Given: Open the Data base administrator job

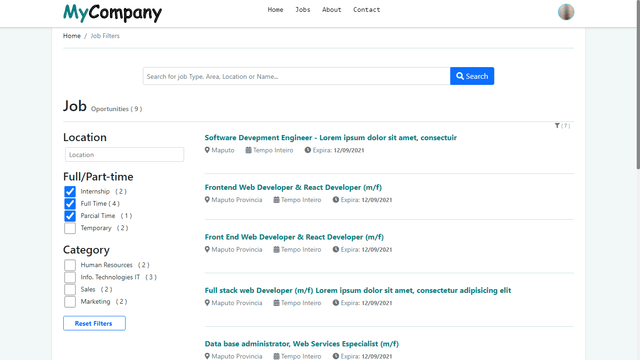Looking at the screenshot, I should tap(302, 344).
